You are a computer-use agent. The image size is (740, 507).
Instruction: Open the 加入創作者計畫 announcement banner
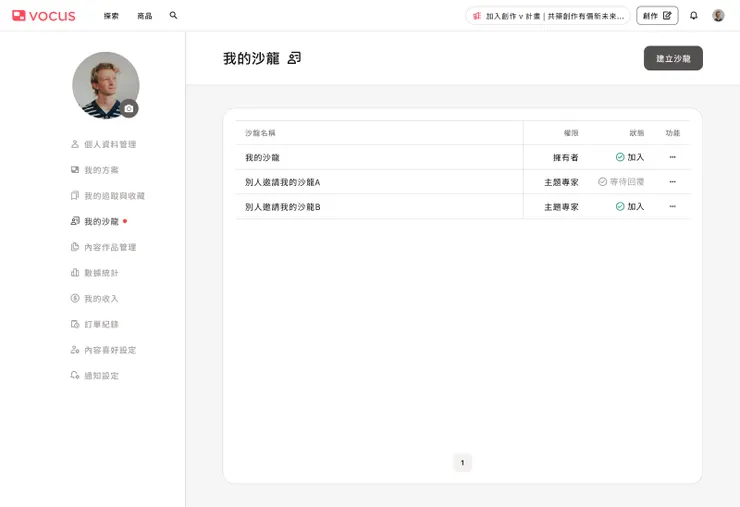click(x=547, y=16)
